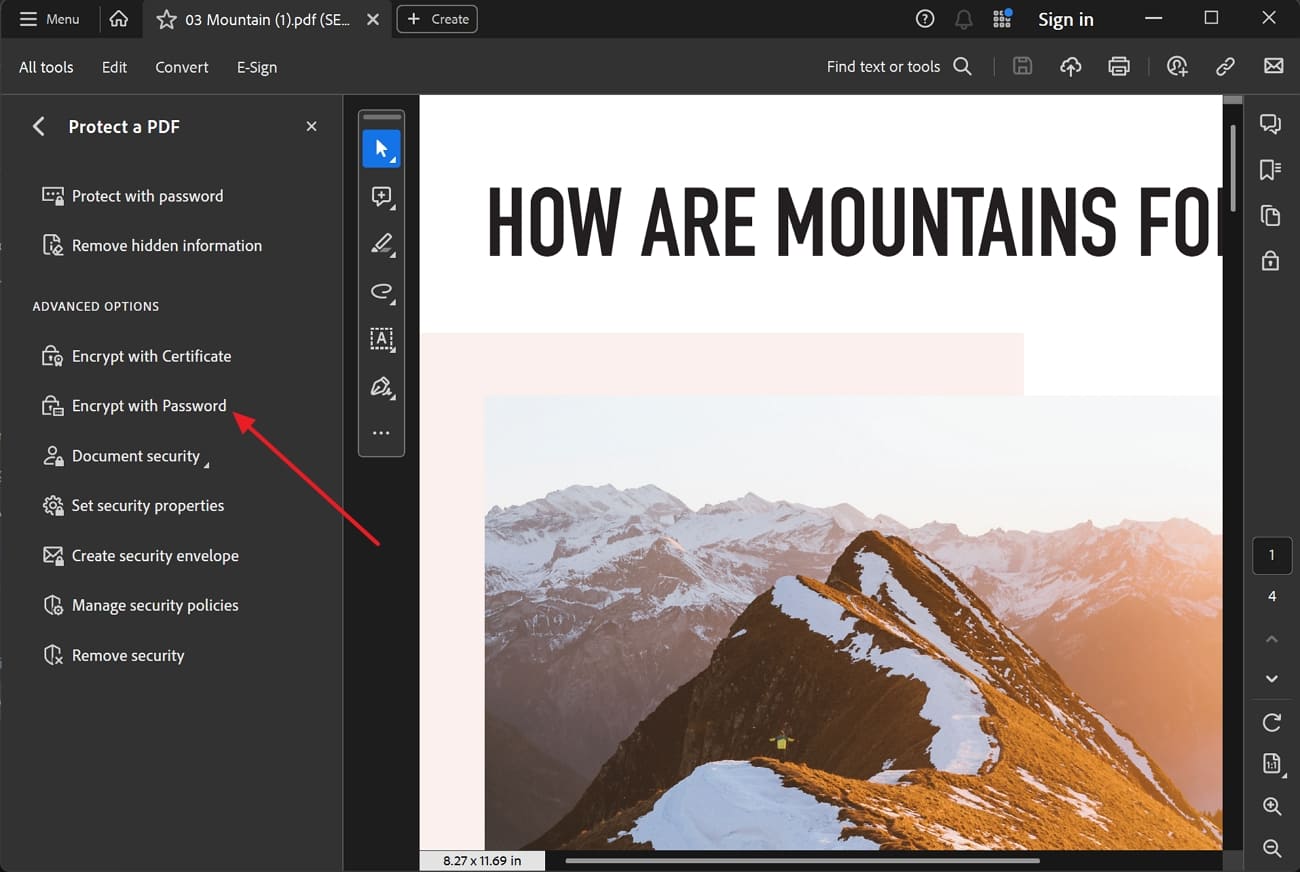The width and height of the screenshot is (1300, 872).
Task: Rotate the page view clockwise
Action: [1272, 722]
